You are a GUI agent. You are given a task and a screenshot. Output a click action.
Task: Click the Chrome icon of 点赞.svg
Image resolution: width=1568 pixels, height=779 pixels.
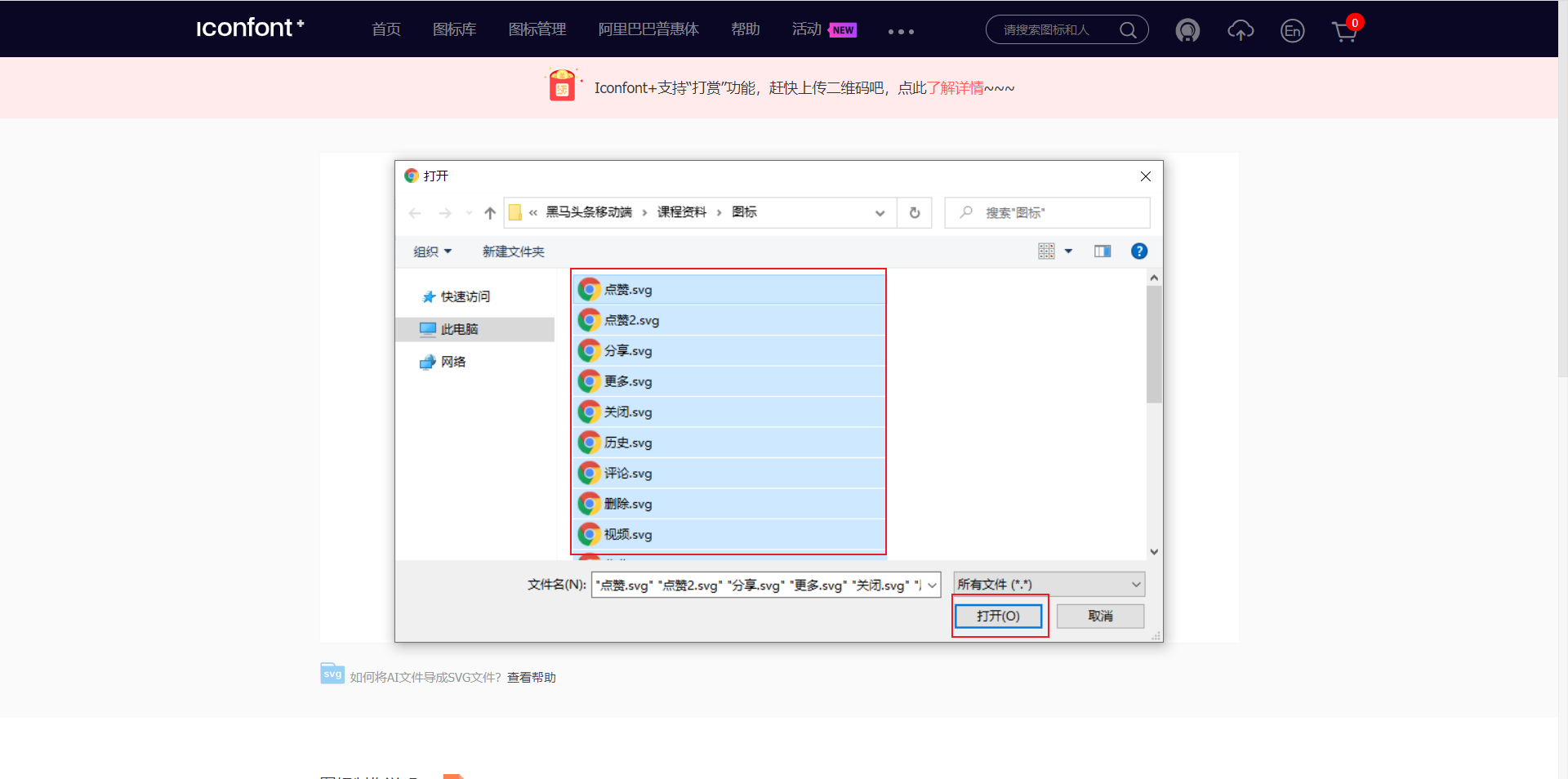(590, 289)
